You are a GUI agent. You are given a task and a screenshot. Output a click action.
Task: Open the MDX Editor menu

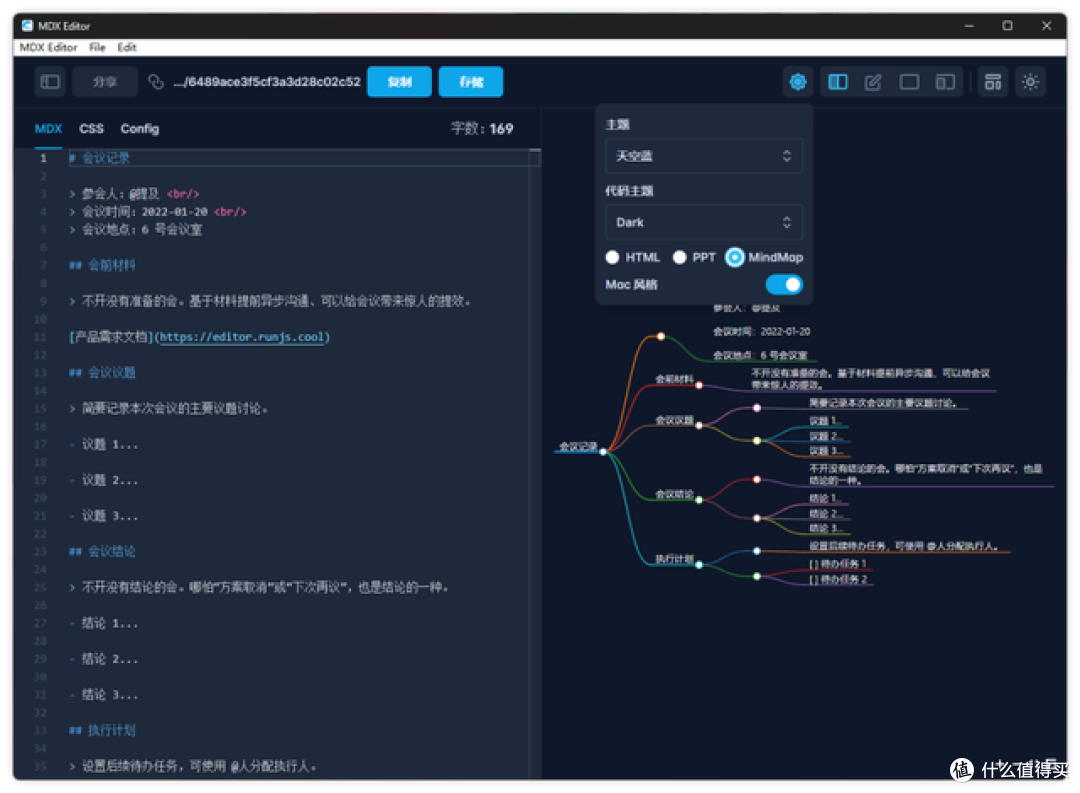[48, 47]
